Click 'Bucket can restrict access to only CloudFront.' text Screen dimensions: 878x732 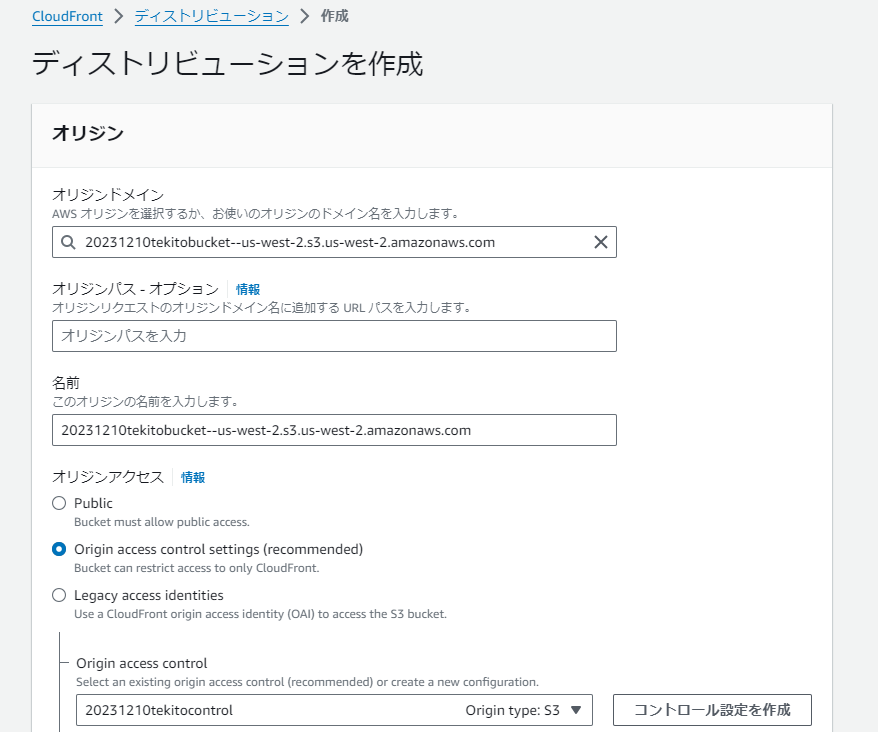coord(197,568)
